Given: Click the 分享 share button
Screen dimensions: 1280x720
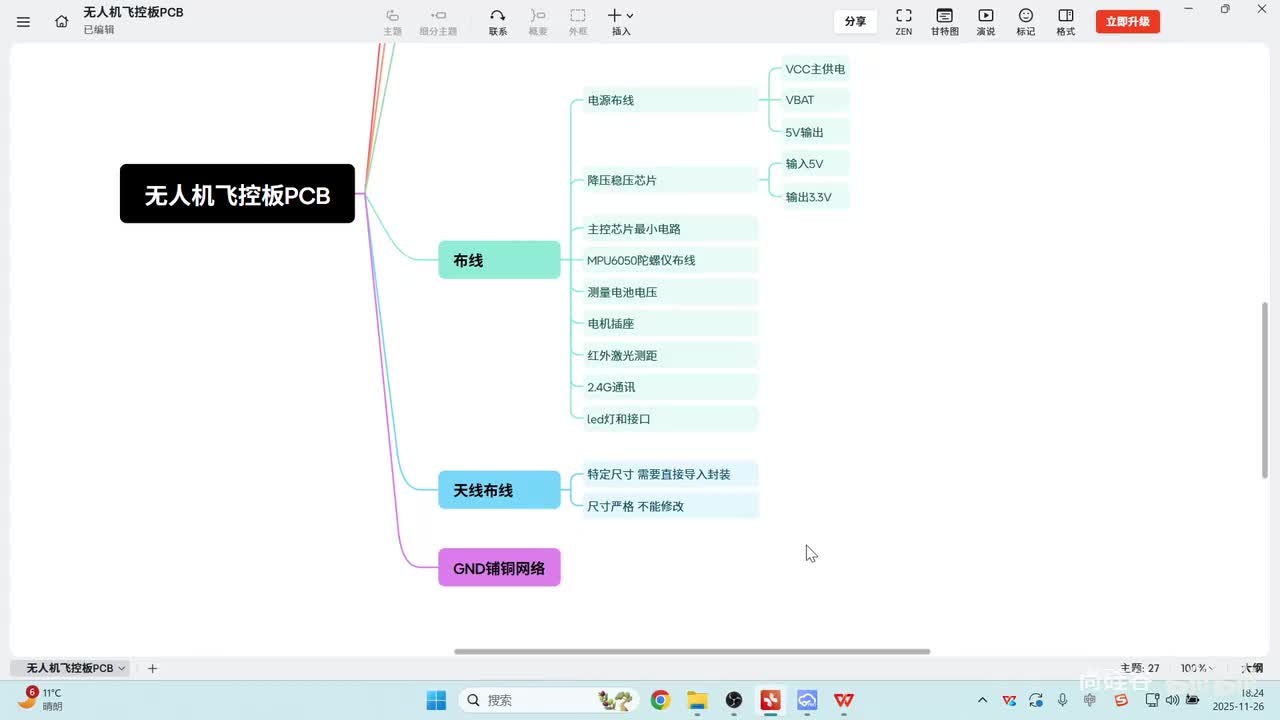Looking at the screenshot, I should pos(855,21).
